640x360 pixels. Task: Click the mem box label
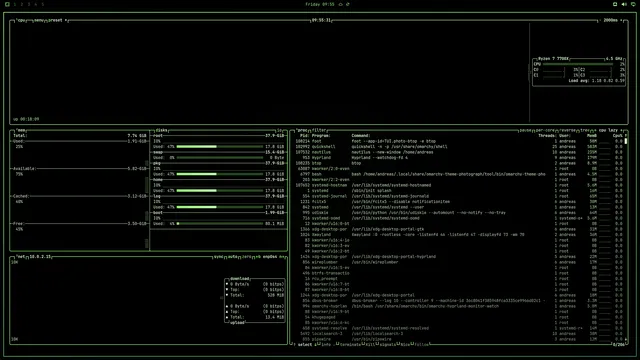[x=21, y=130]
